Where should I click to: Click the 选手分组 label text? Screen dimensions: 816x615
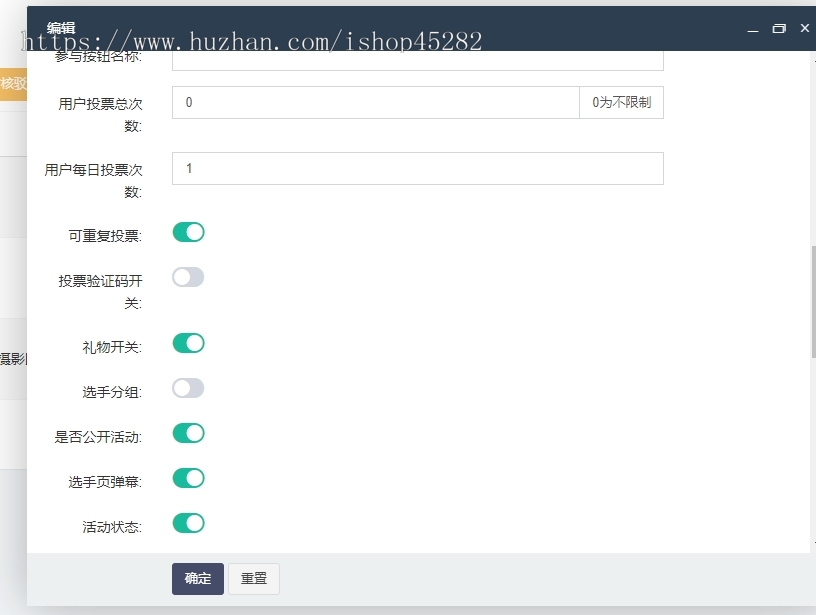click(x=112, y=392)
